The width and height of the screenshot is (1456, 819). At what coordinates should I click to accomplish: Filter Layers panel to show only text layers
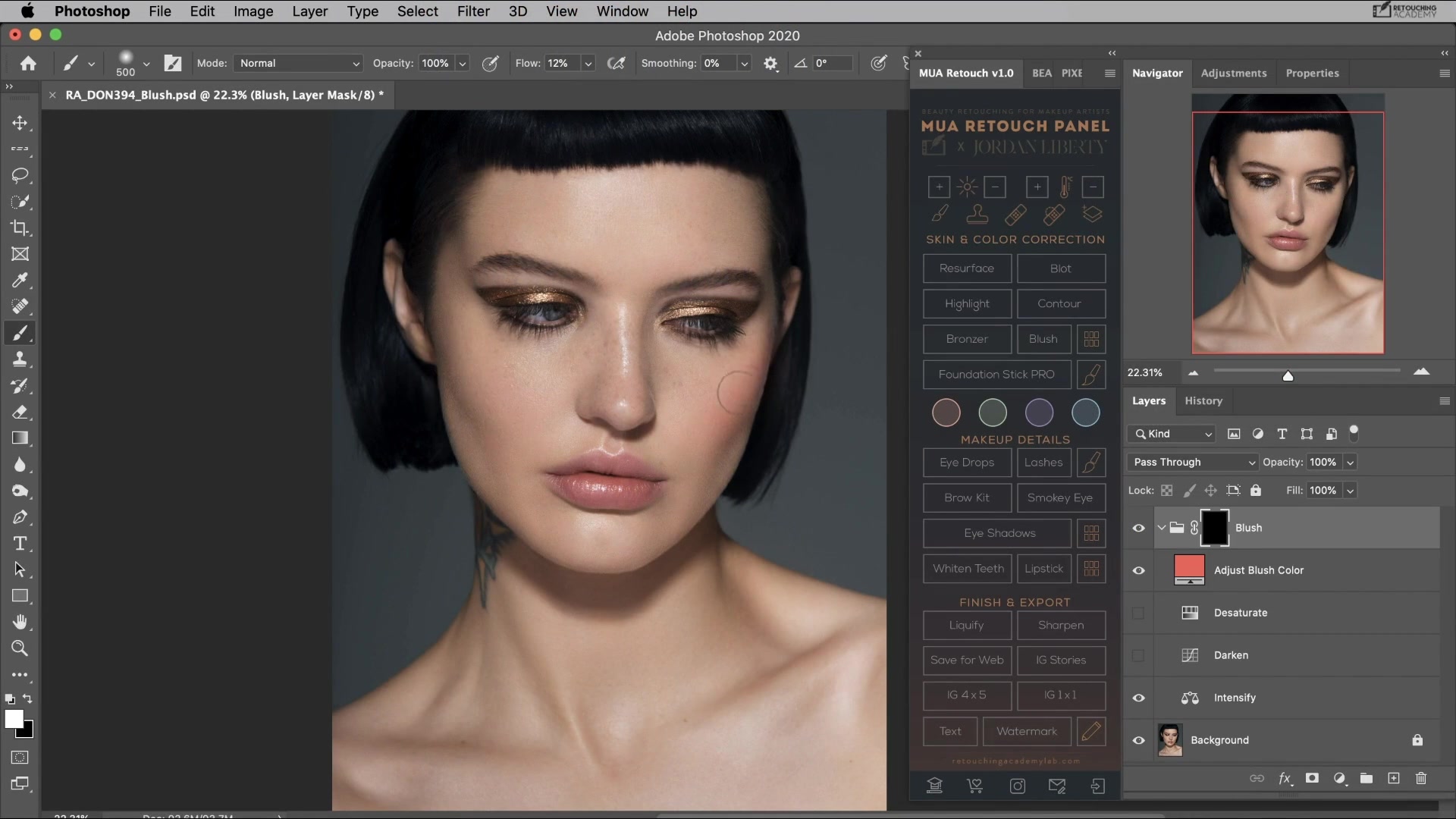pyautogui.click(x=1282, y=434)
